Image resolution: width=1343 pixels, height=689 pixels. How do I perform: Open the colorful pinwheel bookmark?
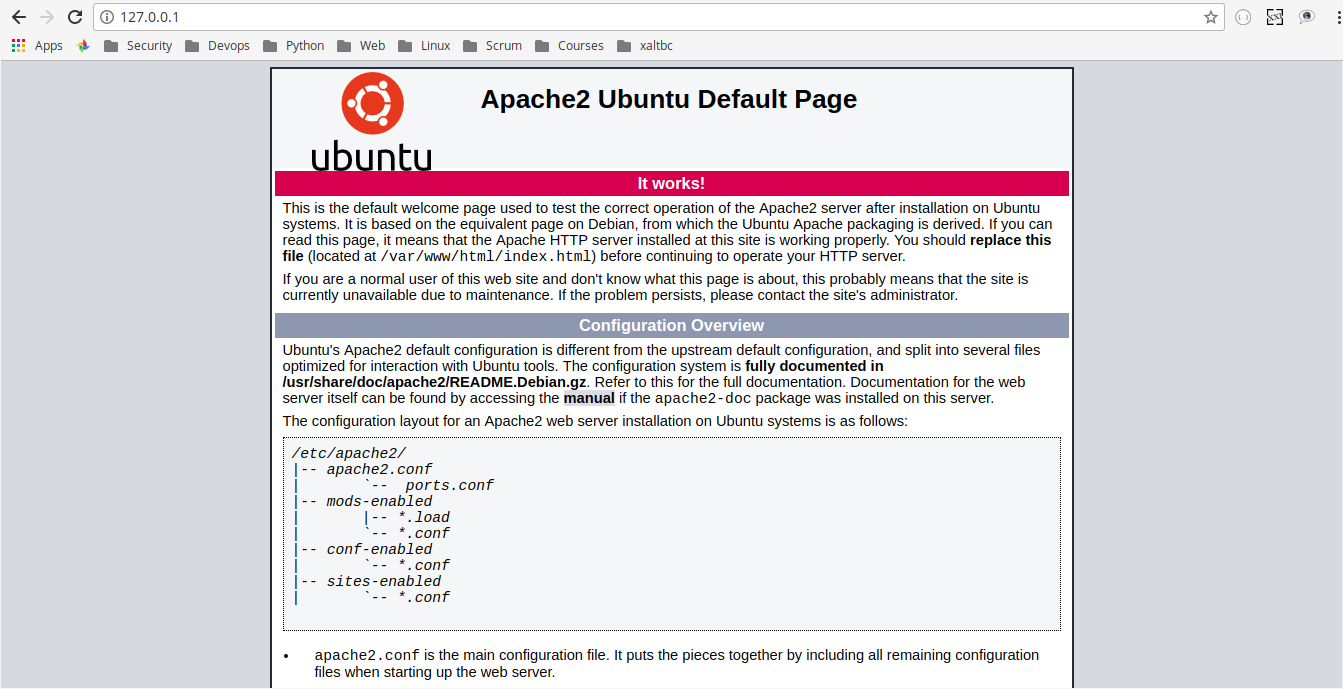[x=84, y=45]
